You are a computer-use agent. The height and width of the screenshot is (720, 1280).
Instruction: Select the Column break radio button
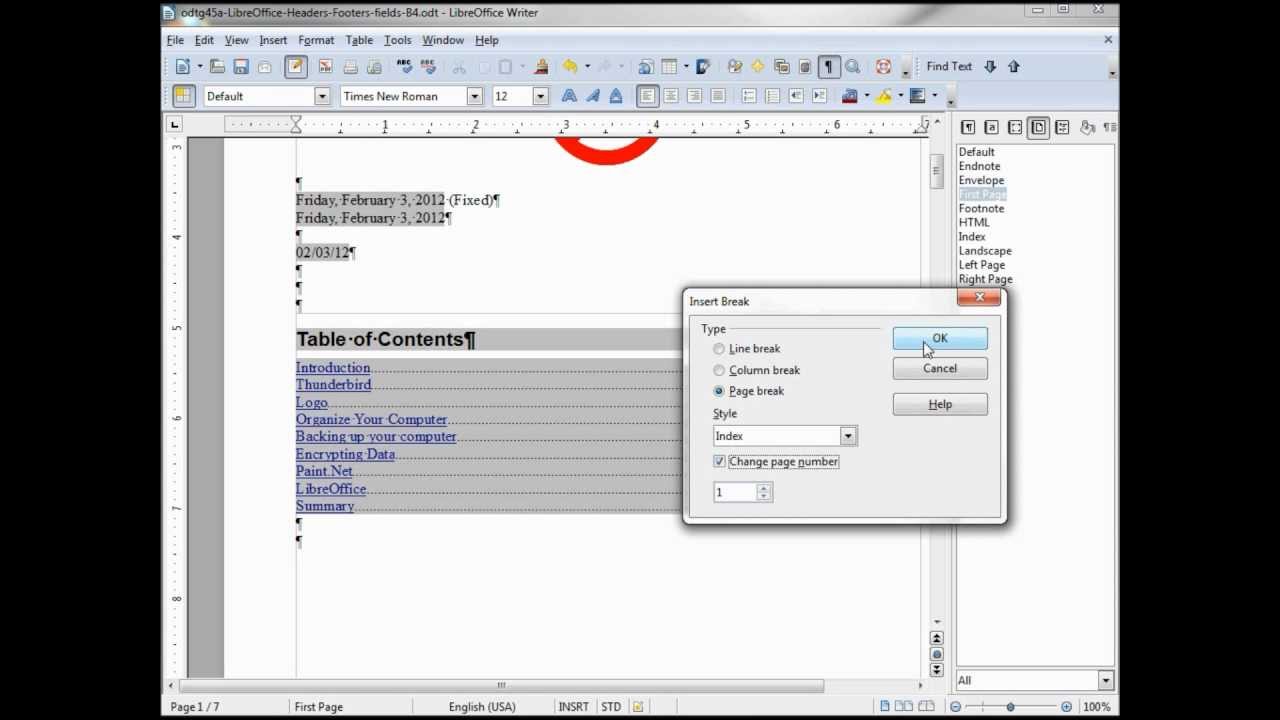719,370
